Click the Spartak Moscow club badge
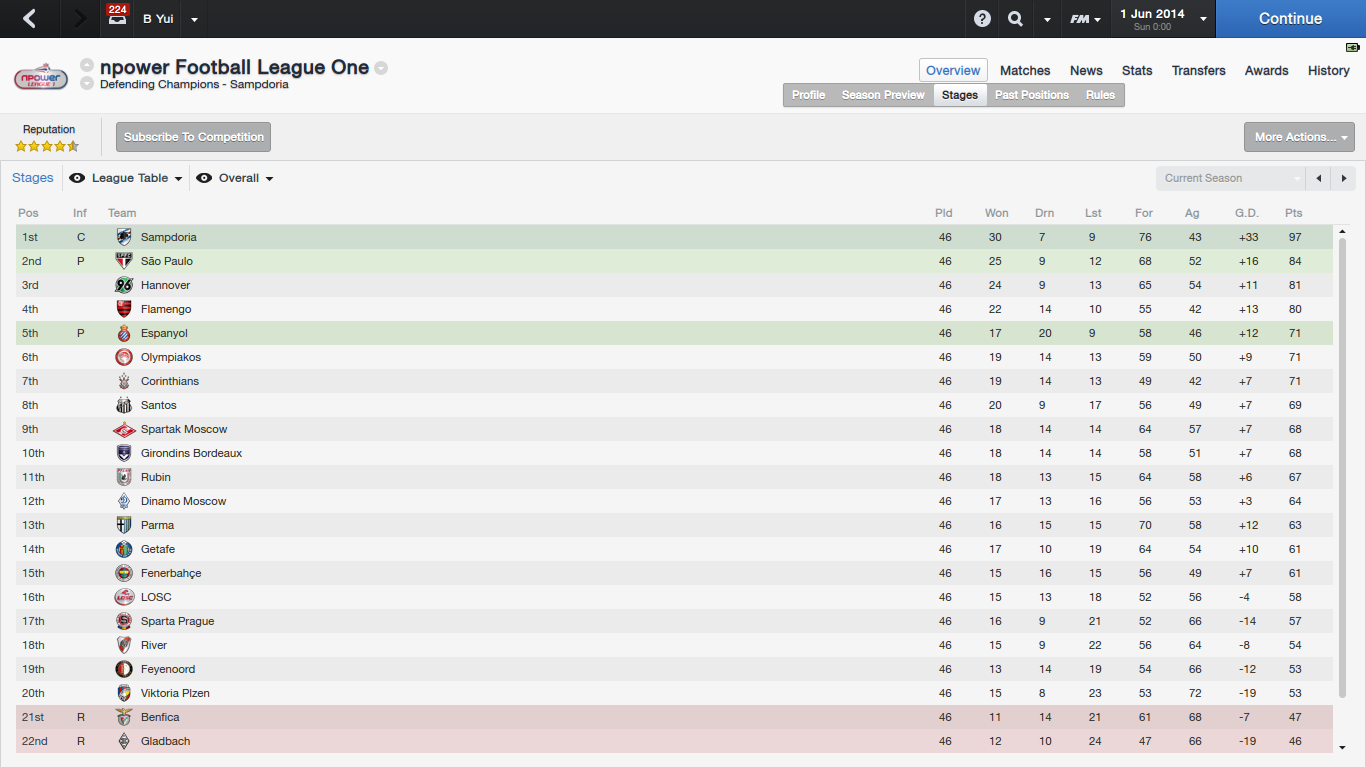 click(124, 429)
